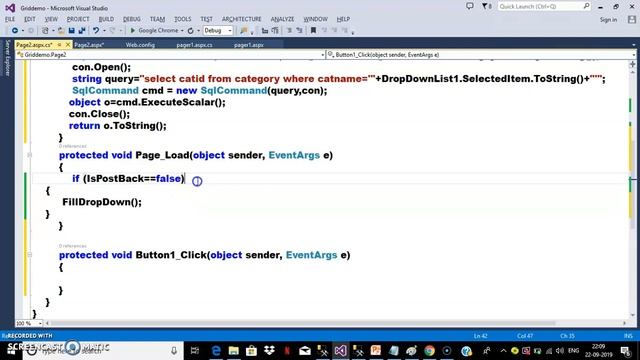
Task: Open the Server Explorer side panel
Action: (x=7, y=58)
